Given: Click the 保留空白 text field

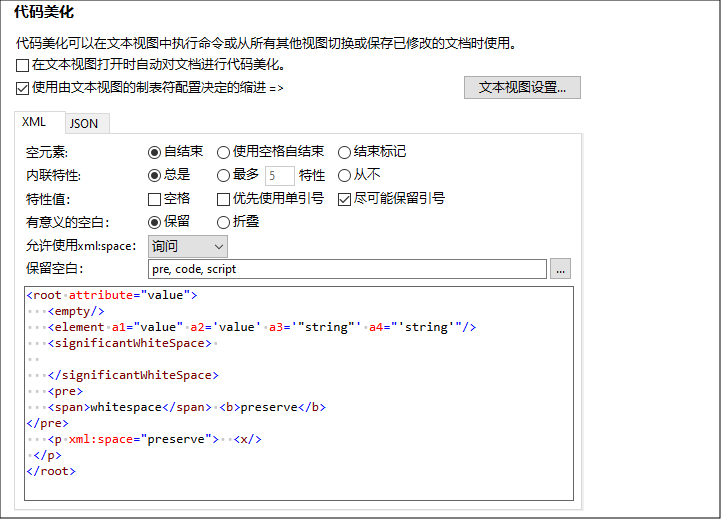Looking at the screenshot, I should tap(347, 269).
